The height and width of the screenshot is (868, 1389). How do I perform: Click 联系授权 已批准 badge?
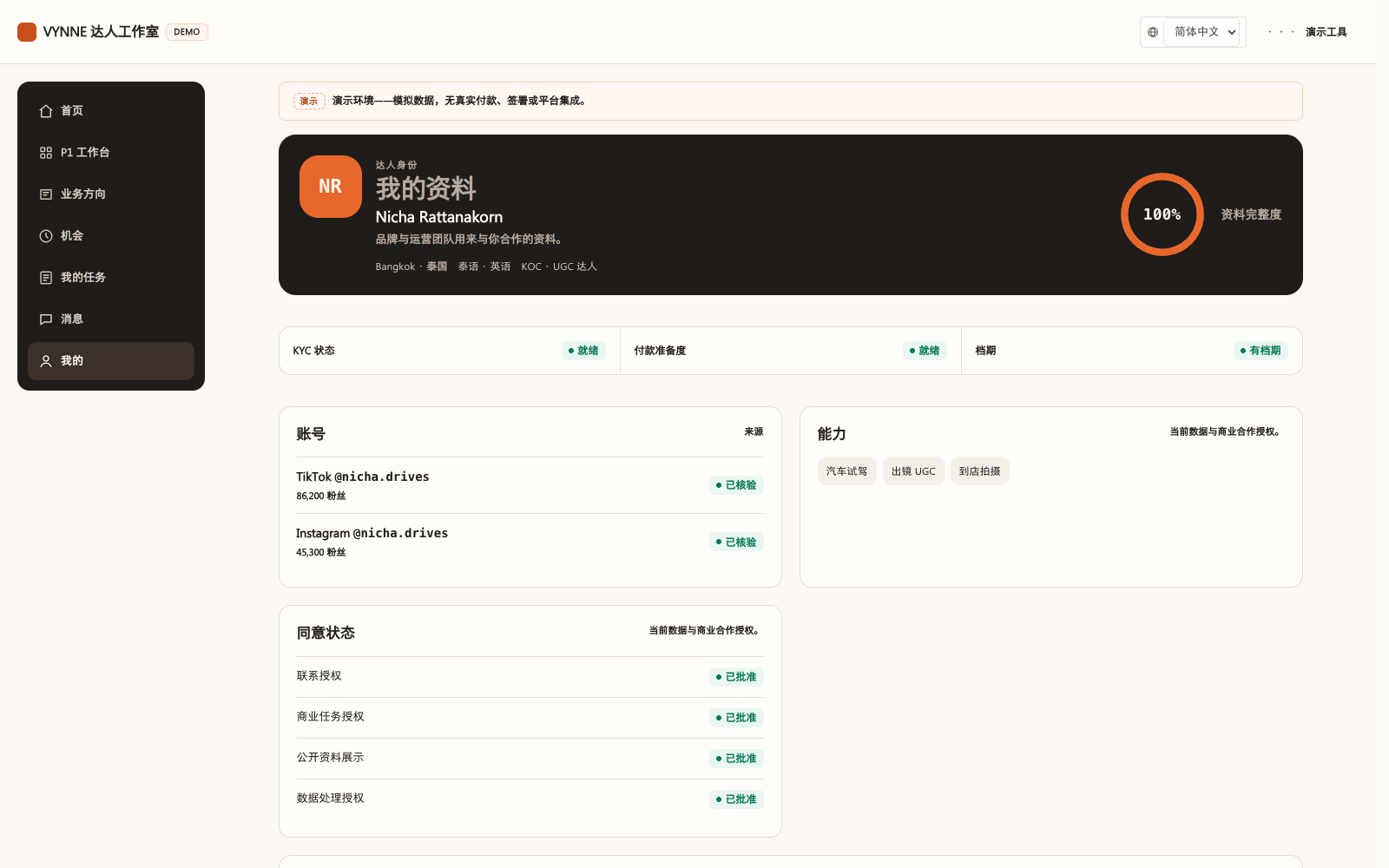click(736, 677)
